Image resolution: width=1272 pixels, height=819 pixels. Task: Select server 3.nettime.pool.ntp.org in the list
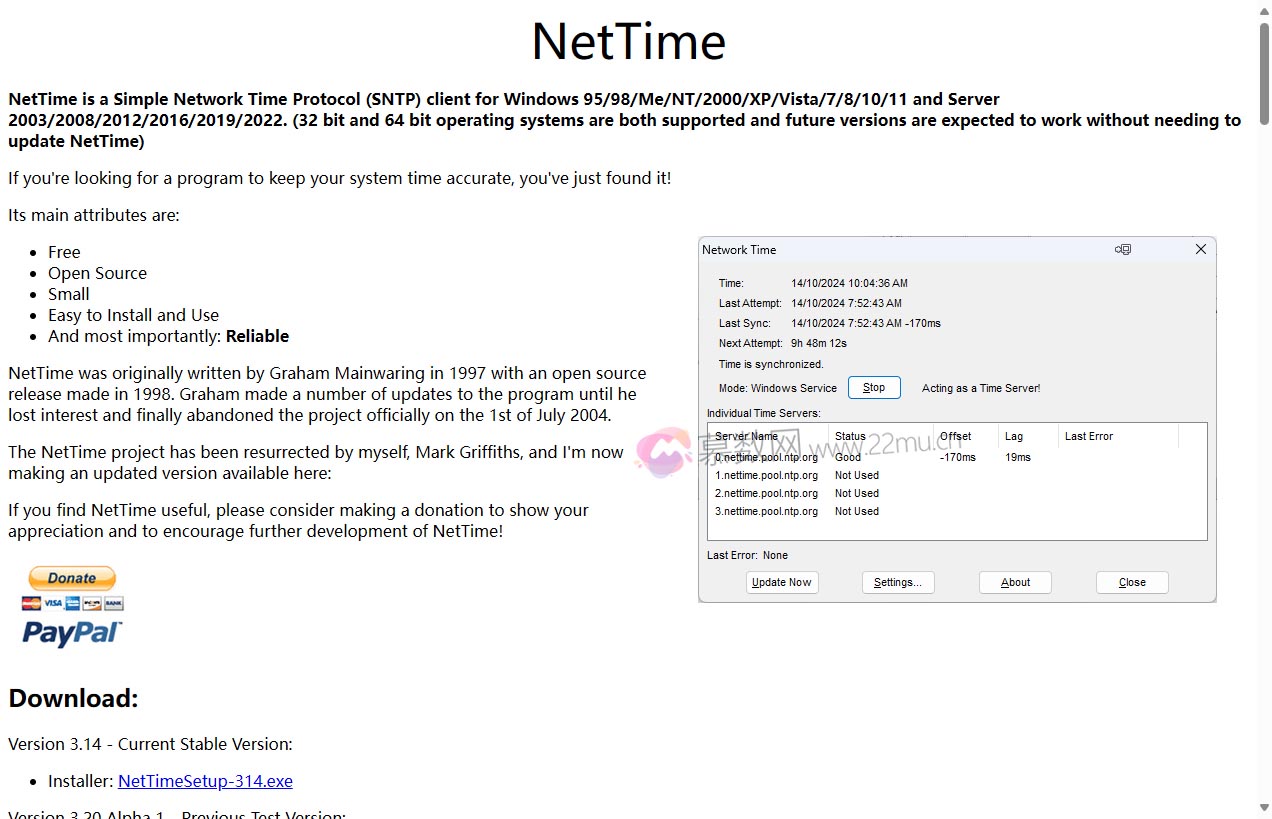pos(766,511)
